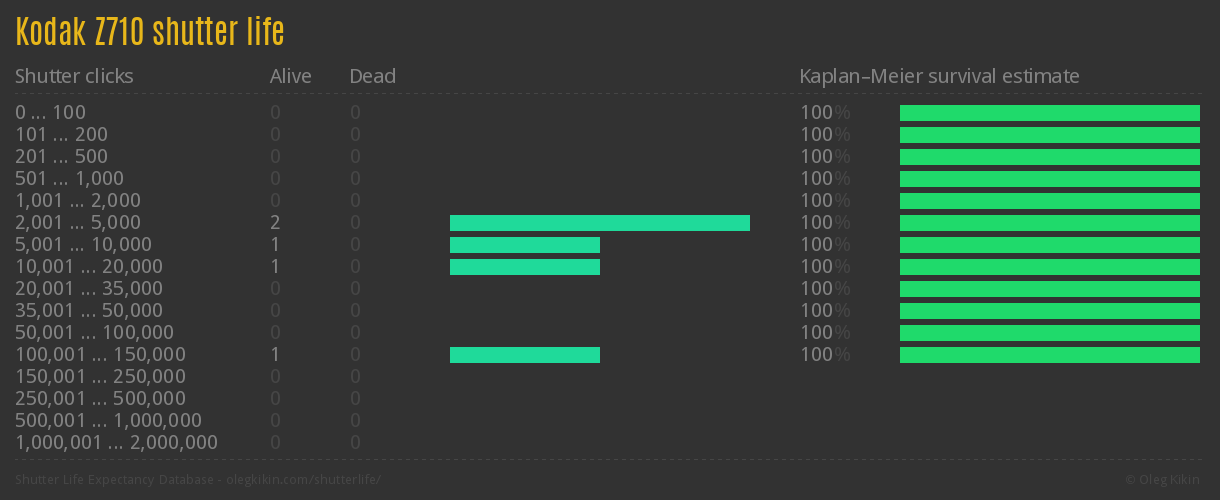Click the survival bar for 100,001 … 150,000 row
The height and width of the screenshot is (500, 1220).
[1049, 355]
